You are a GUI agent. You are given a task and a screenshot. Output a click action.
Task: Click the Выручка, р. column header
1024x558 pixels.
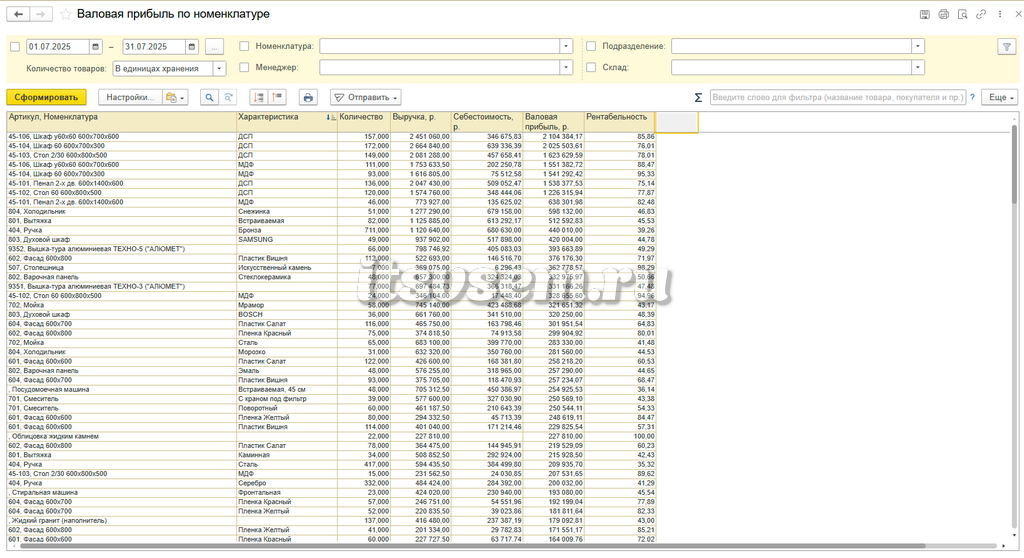pos(421,122)
